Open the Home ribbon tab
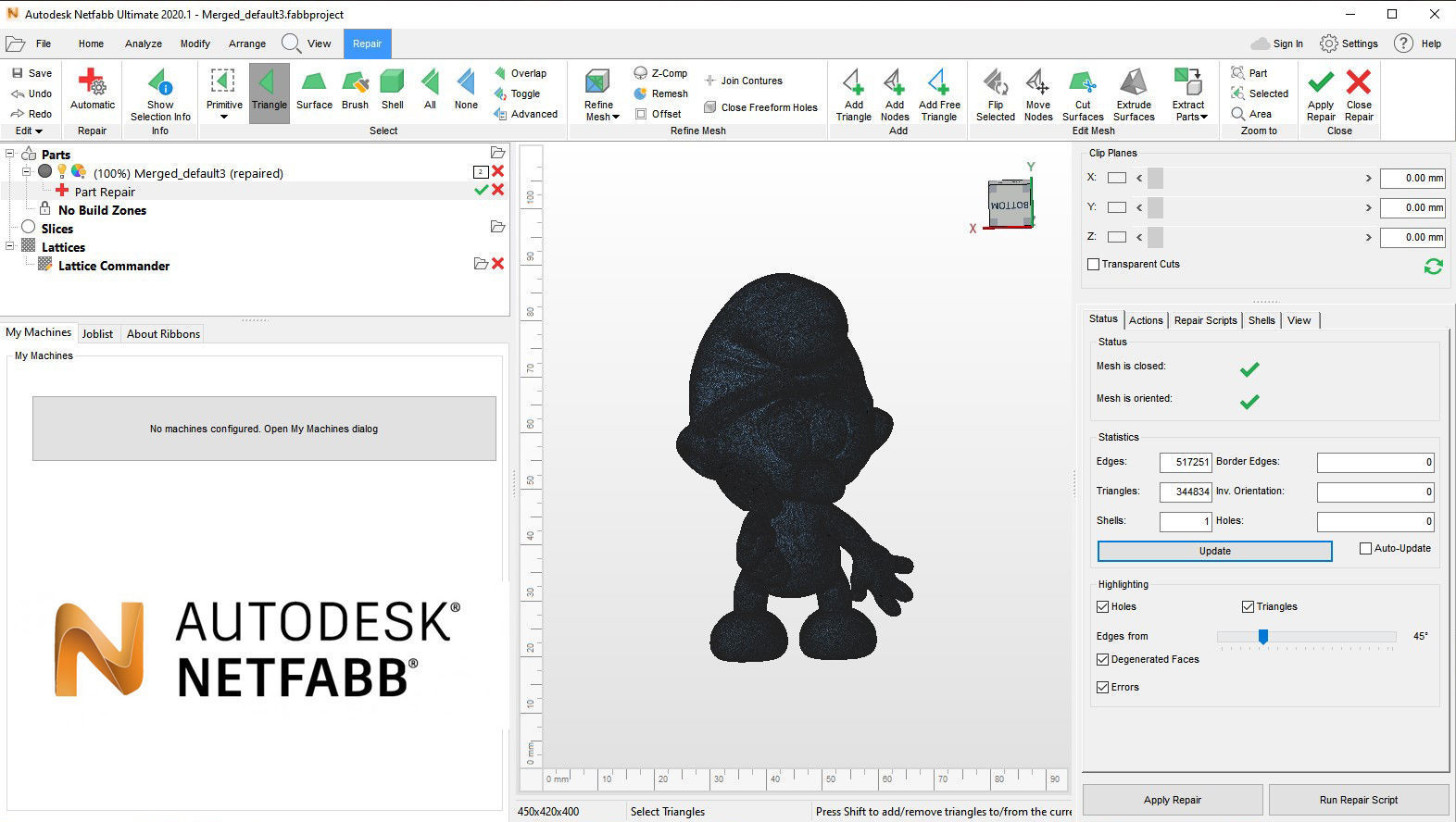 pyautogui.click(x=91, y=44)
